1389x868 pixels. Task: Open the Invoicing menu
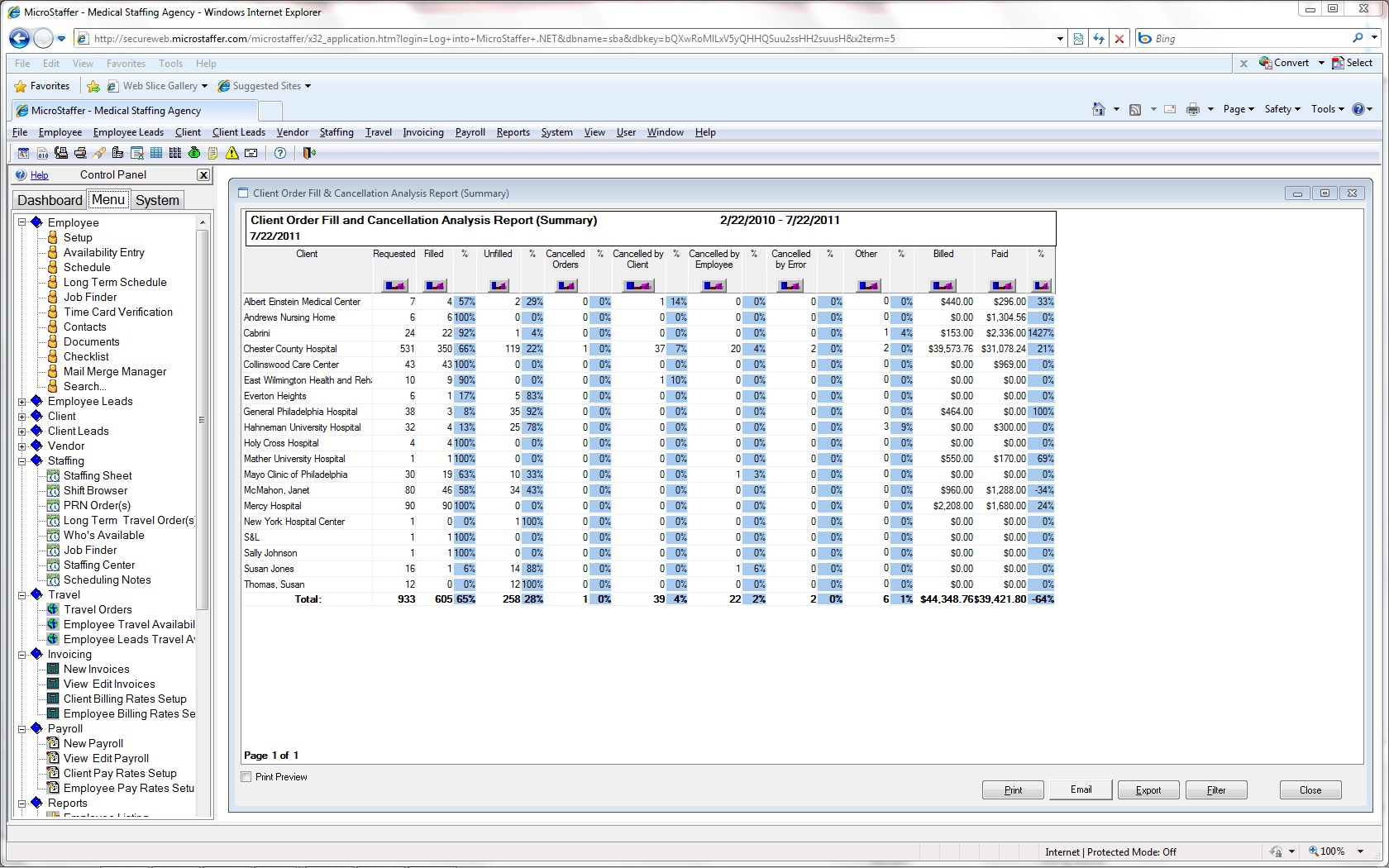click(x=422, y=132)
